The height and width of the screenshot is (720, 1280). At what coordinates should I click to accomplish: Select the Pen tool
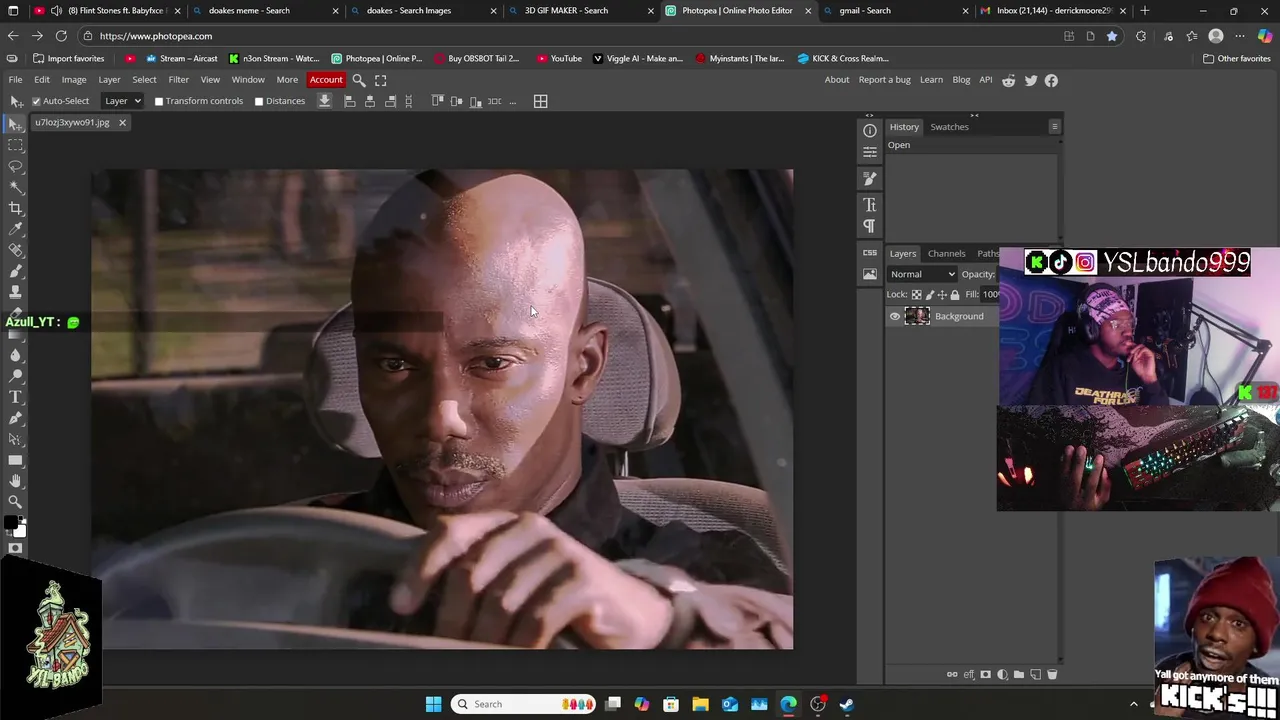tap(16, 418)
